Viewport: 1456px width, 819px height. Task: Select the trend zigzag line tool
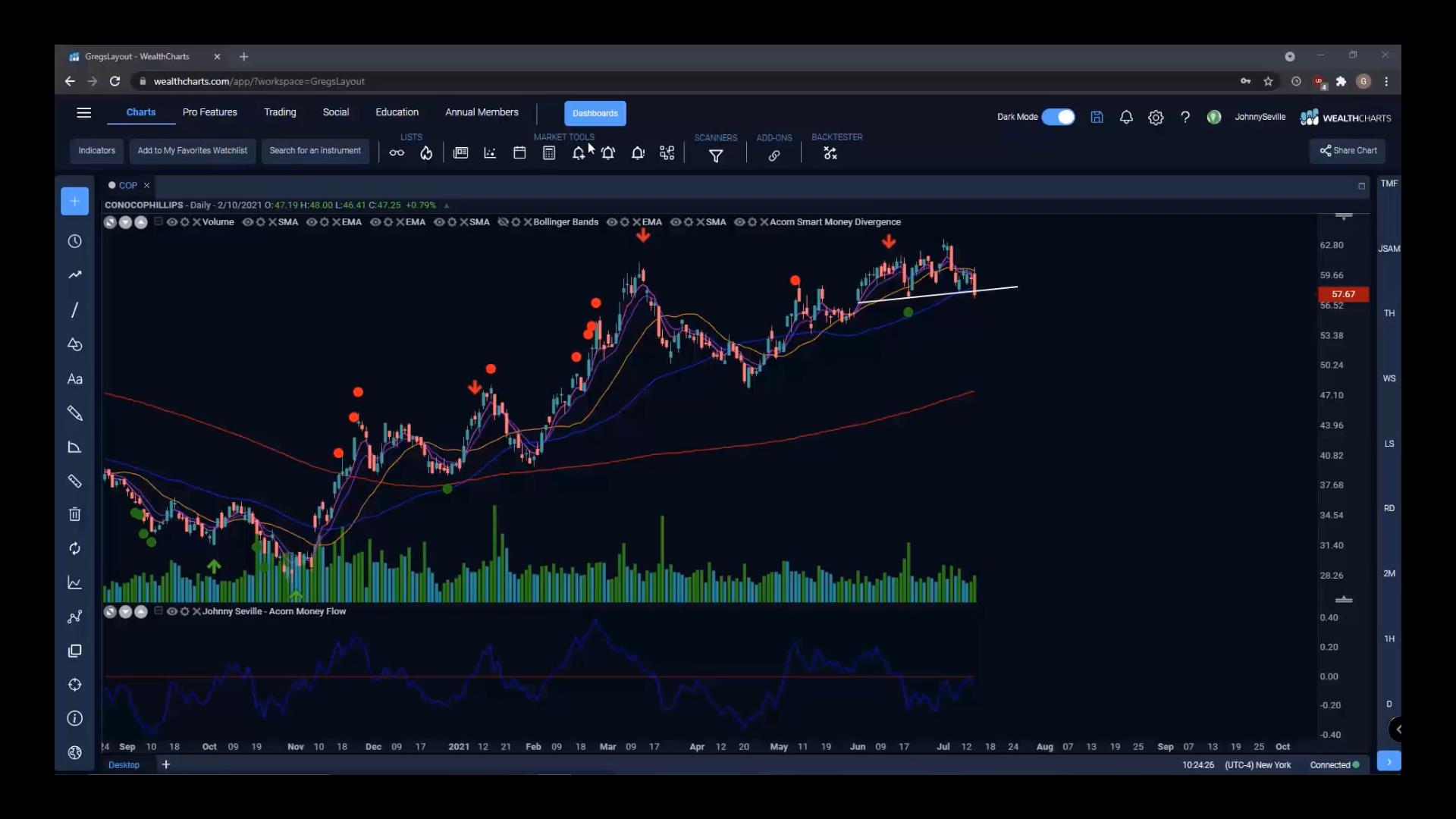coord(74,275)
